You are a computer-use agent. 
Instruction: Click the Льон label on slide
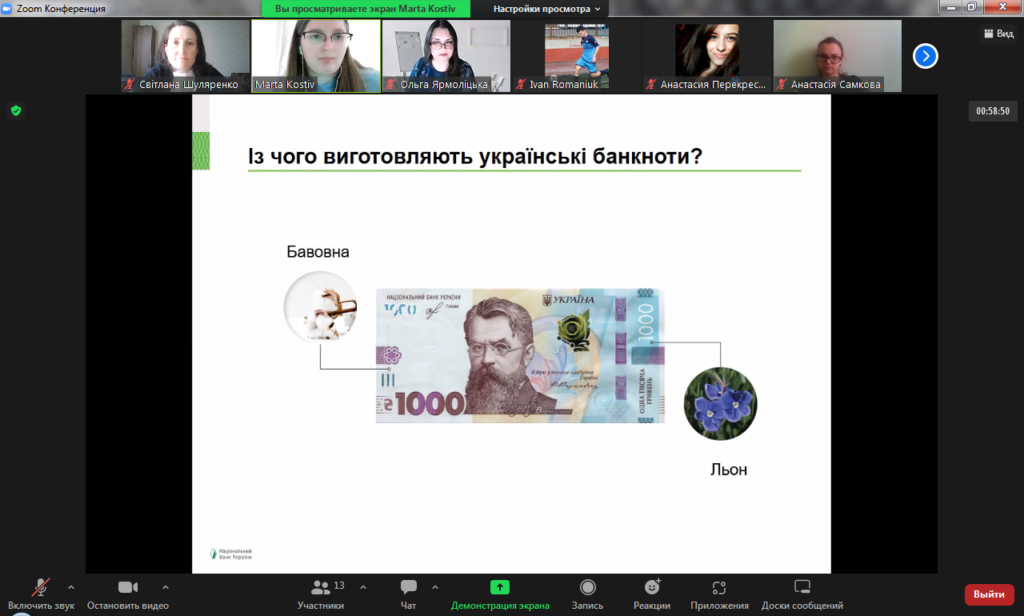(x=729, y=470)
